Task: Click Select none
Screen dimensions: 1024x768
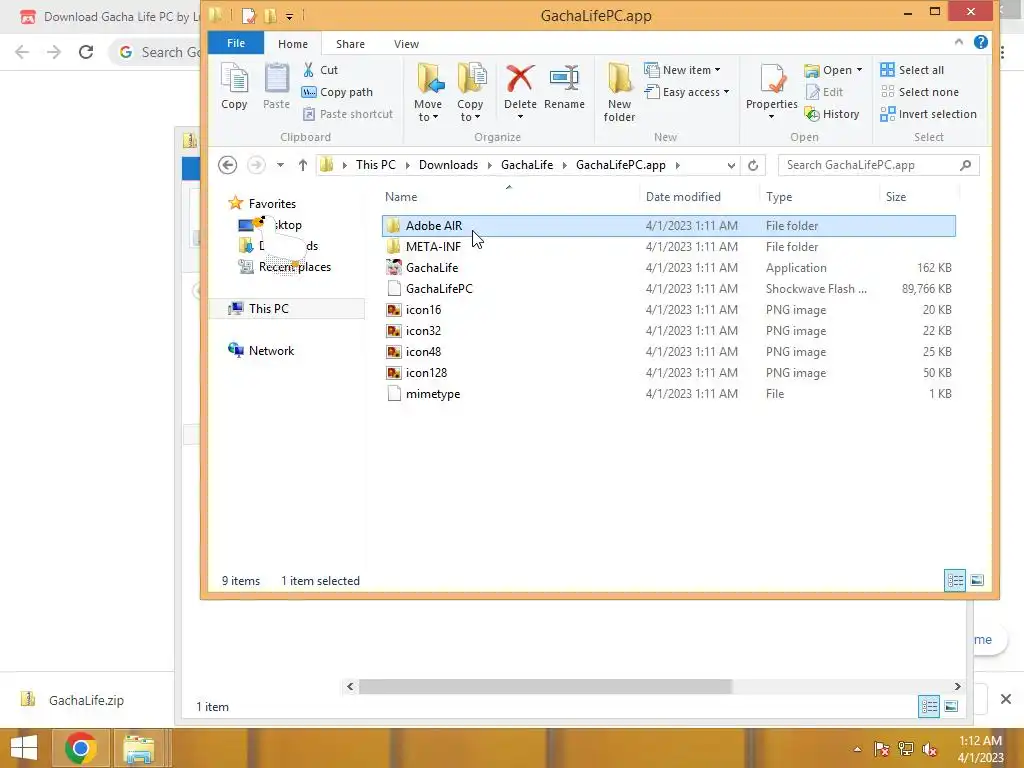Action: [x=920, y=92]
